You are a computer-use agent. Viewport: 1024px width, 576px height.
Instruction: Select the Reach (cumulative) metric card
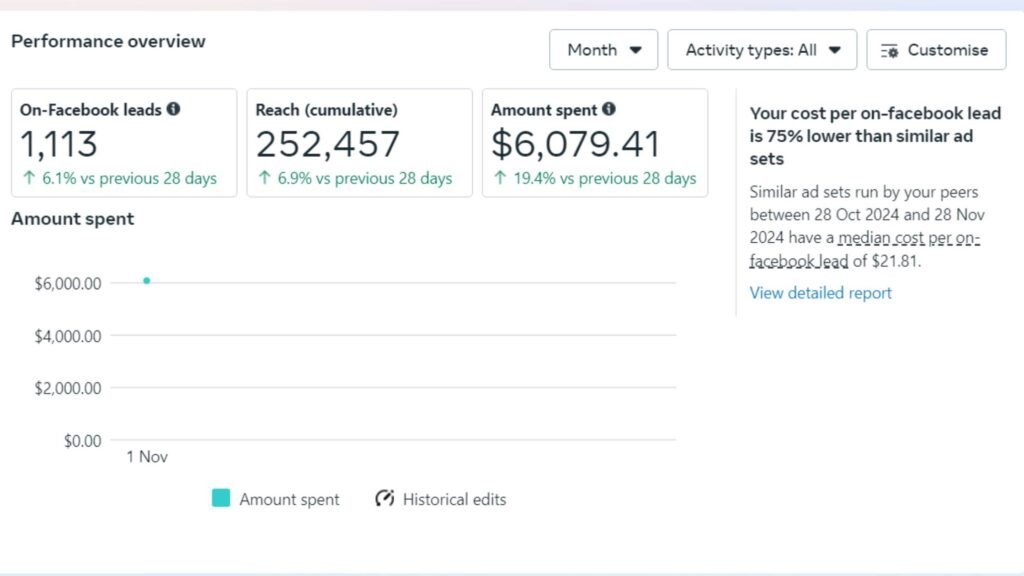click(x=359, y=143)
